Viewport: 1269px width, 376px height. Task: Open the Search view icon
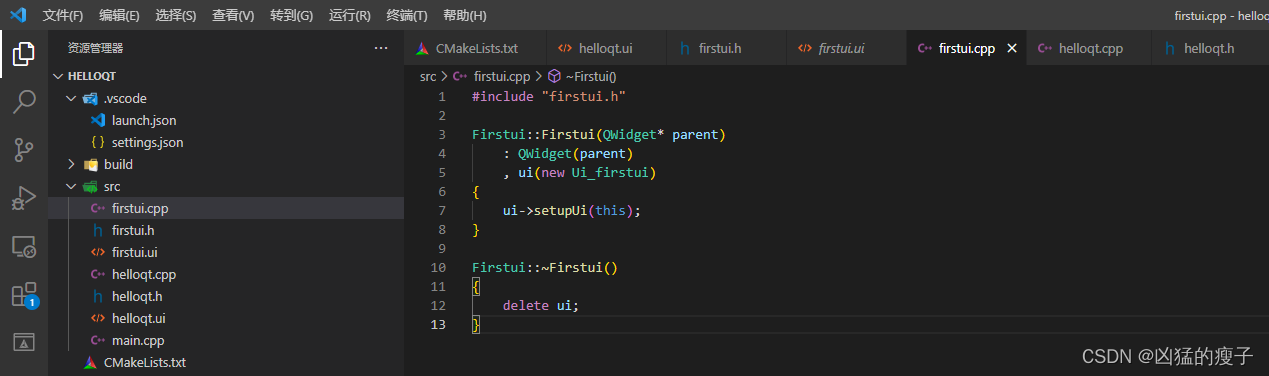pos(24,102)
